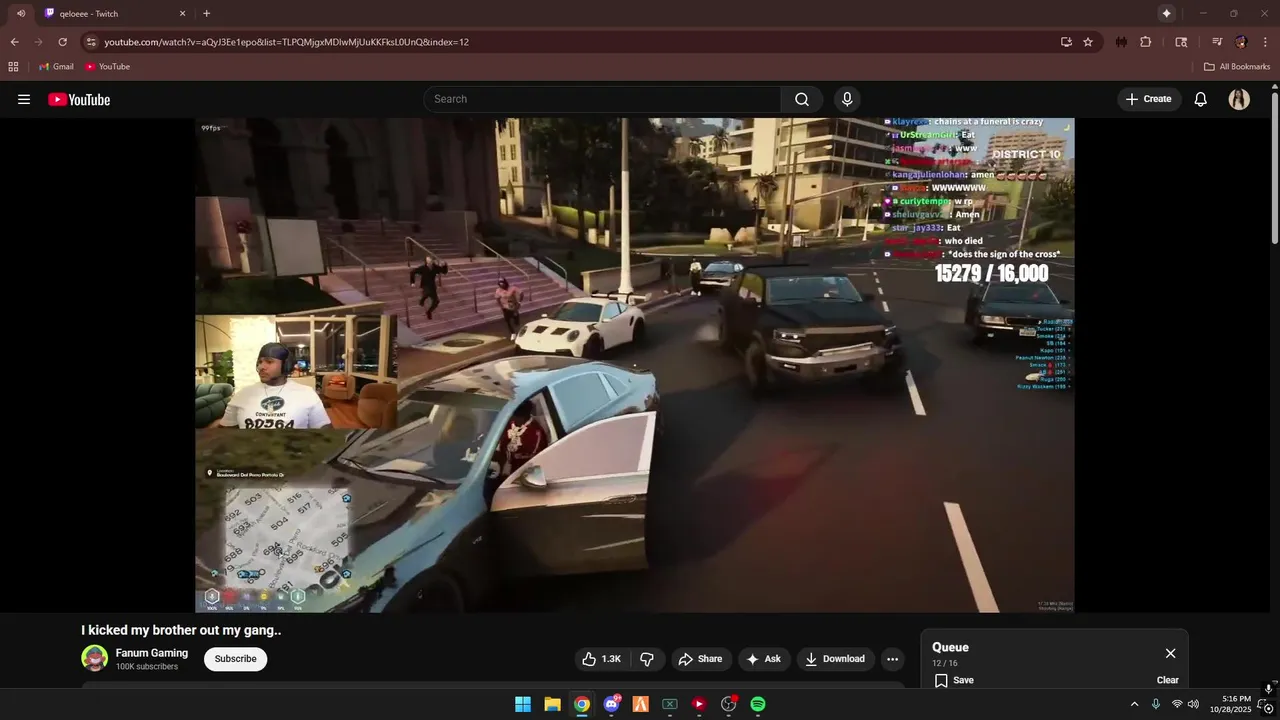Image resolution: width=1280 pixels, height=720 pixels.
Task: Switch to the qeloeee - Twitch tab
Action: tap(116, 14)
